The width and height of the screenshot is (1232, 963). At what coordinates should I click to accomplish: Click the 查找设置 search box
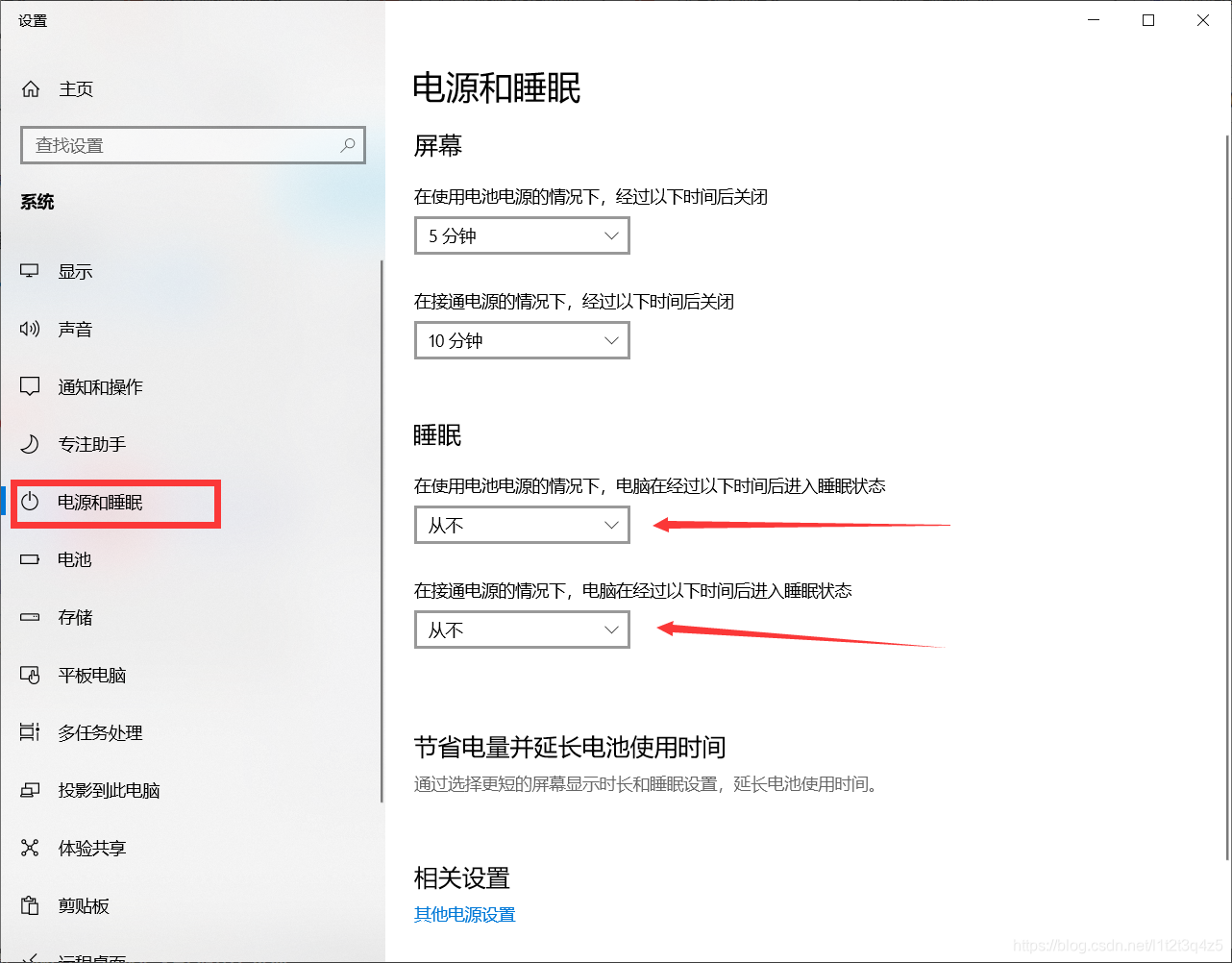pos(192,145)
